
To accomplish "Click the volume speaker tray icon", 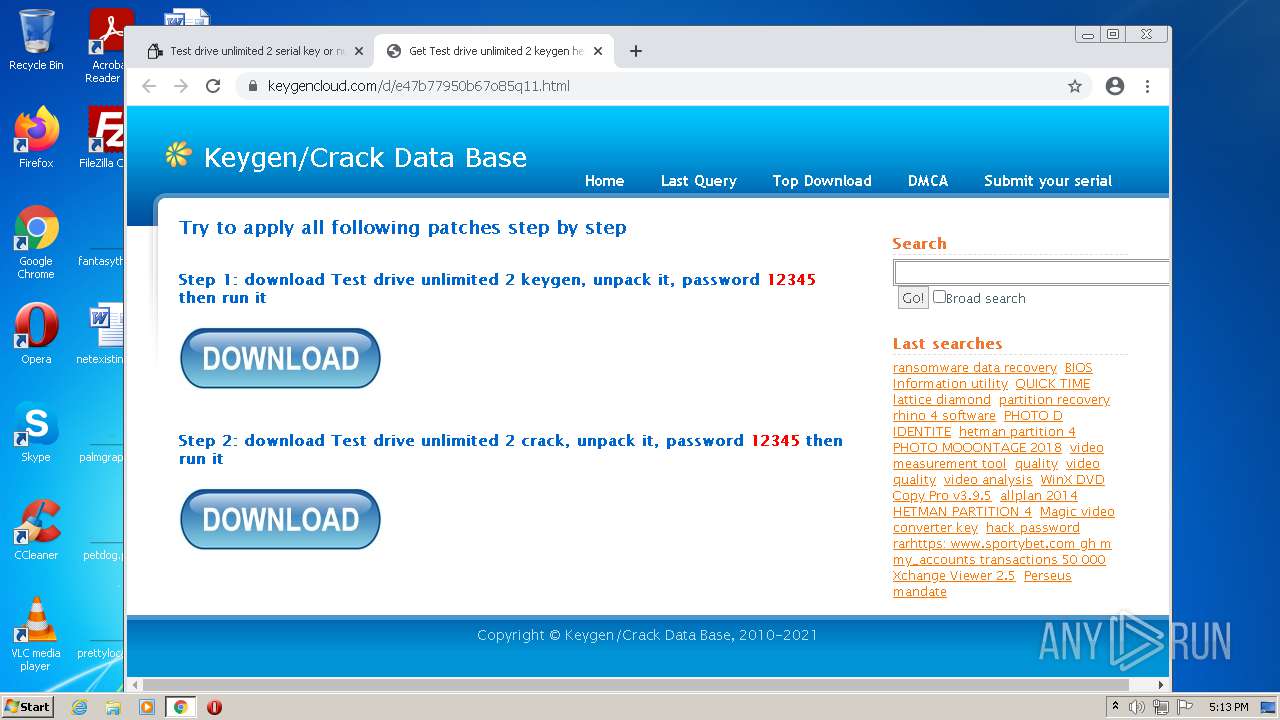I will pos(1137,707).
